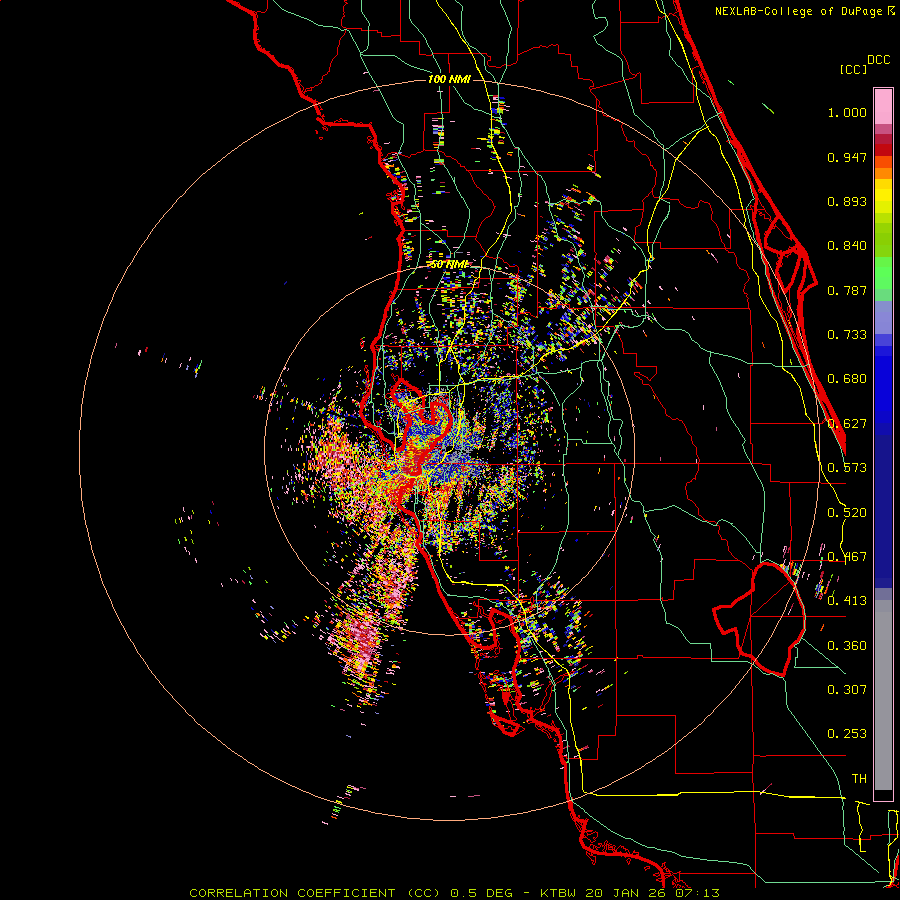The width and height of the screenshot is (900, 900).
Task: Click the 100 NMI range ring label
Action: (449, 79)
